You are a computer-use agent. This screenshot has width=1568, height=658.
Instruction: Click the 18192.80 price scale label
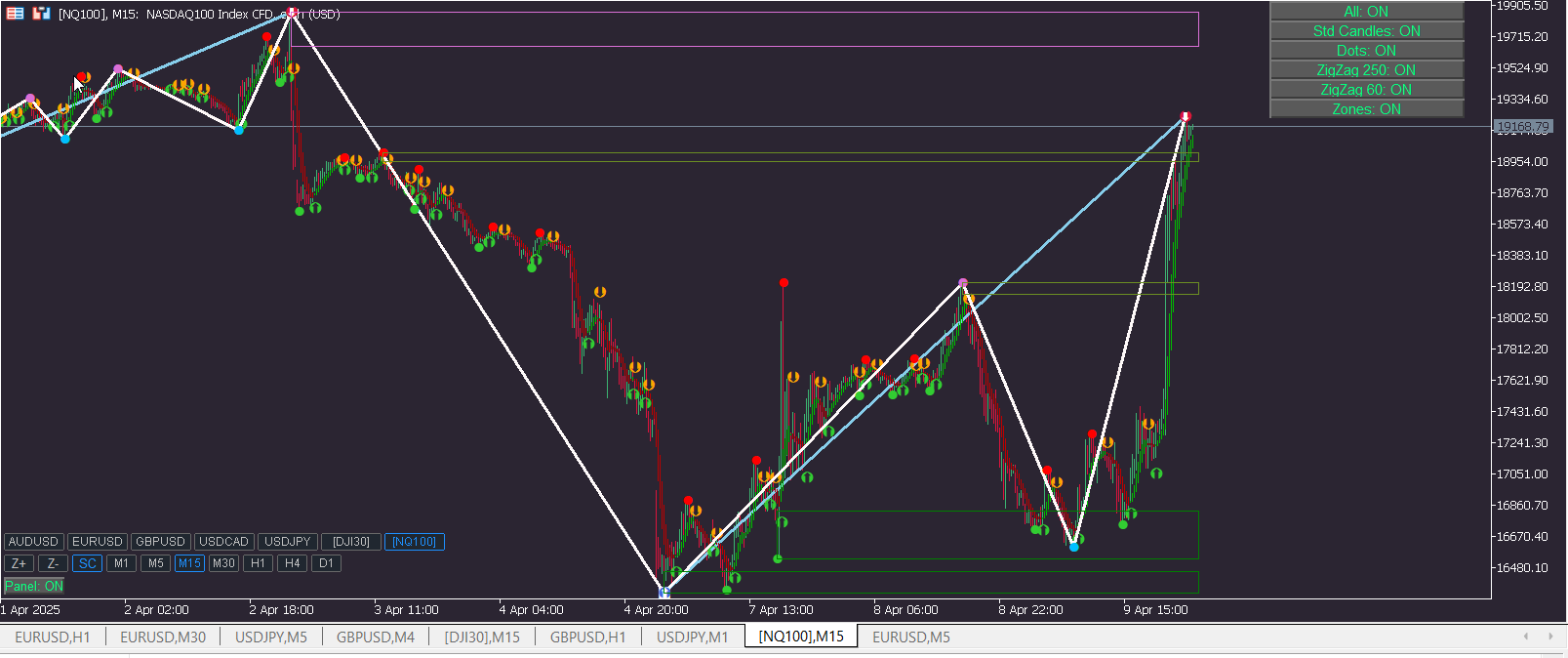[x=1522, y=287]
